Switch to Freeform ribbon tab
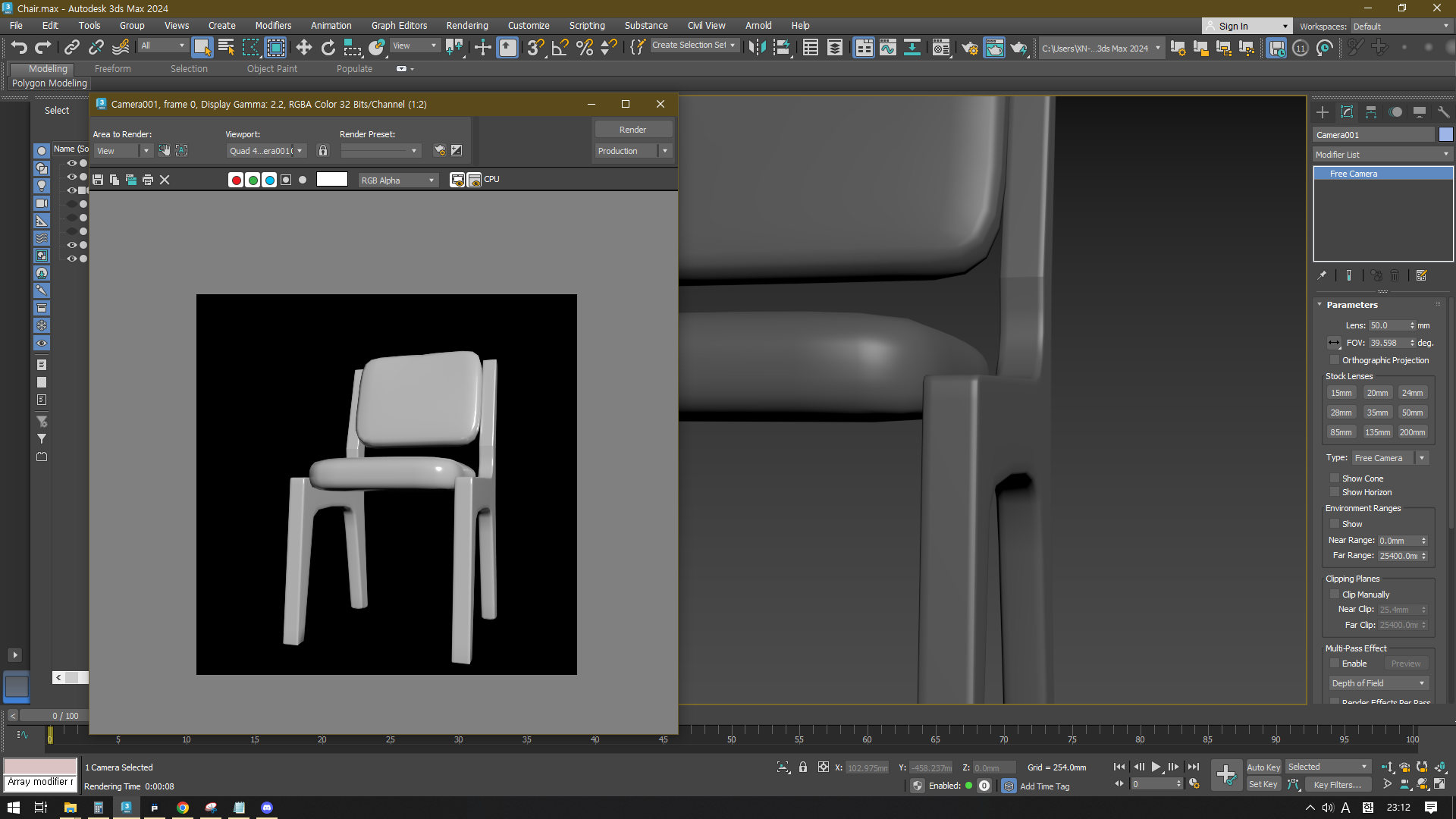This screenshot has width=1456, height=819. (112, 68)
